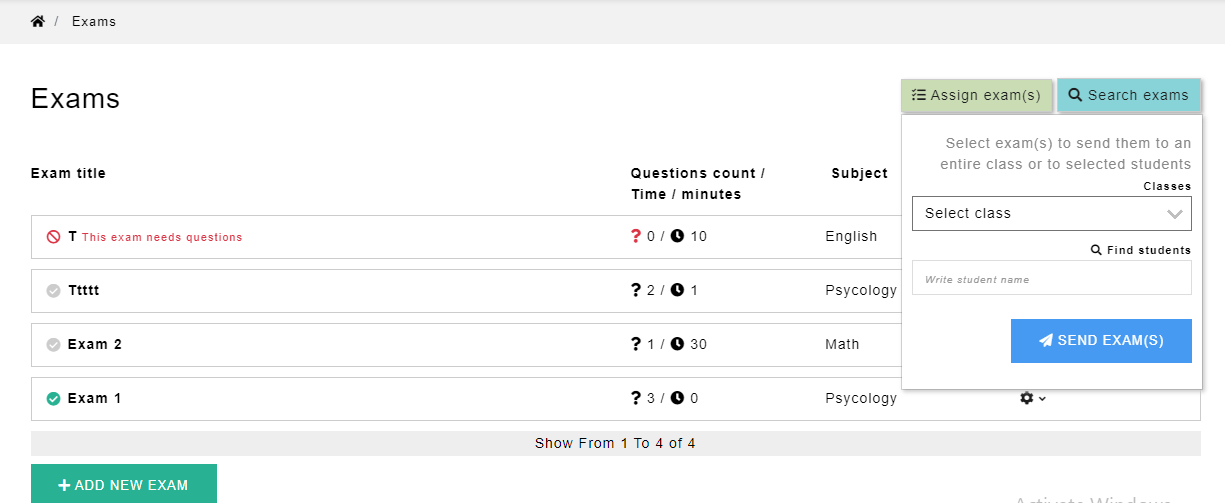Screen dimensions: 1225x503
Task: Toggle the green check icon for Exam 1
Action: [x=54, y=399]
